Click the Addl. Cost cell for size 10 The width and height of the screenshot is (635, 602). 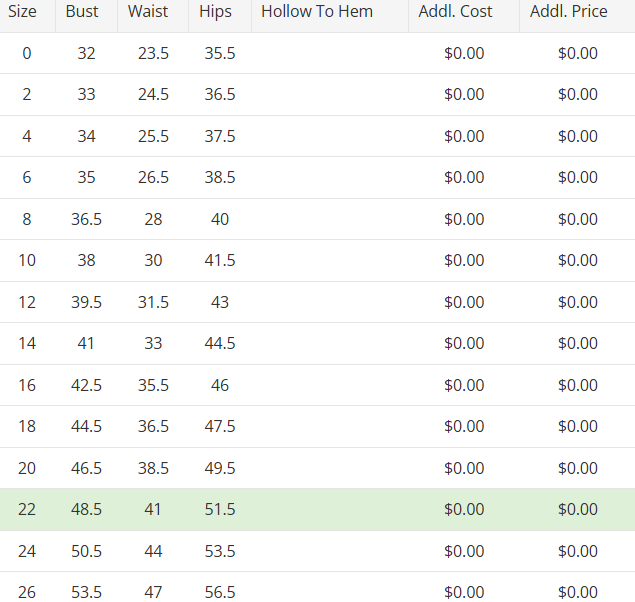coord(464,260)
